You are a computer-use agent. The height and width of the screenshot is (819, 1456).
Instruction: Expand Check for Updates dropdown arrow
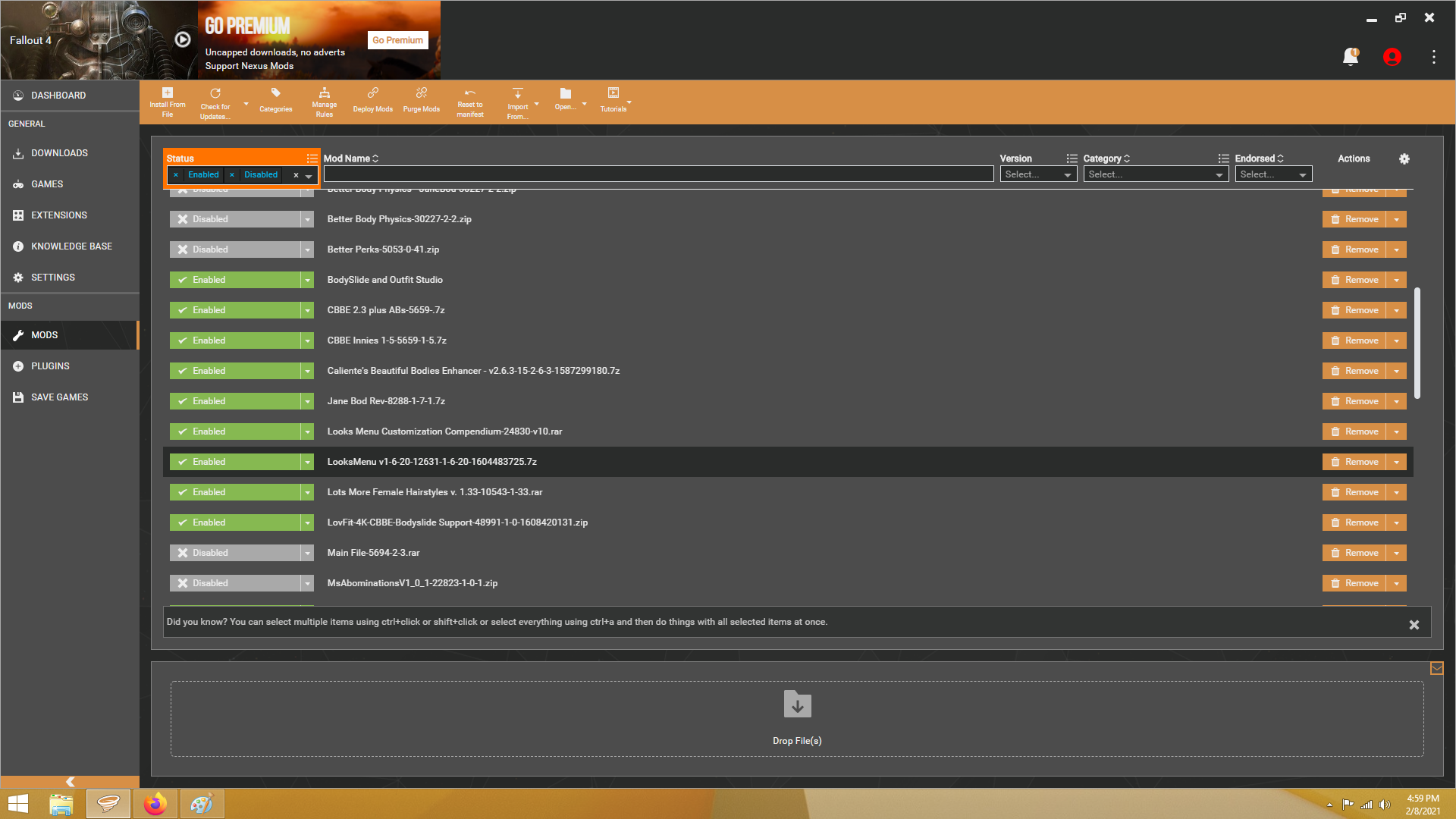pyautogui.click(x=246, y=104)
